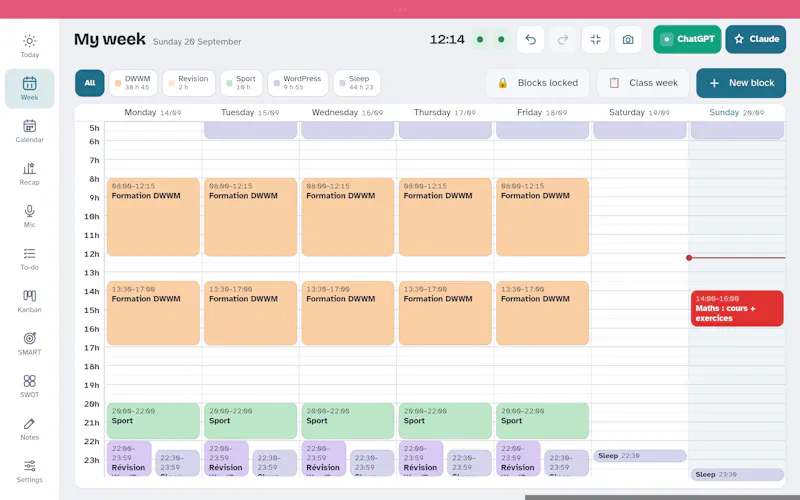Click the redo arrow button

(563, 39)
